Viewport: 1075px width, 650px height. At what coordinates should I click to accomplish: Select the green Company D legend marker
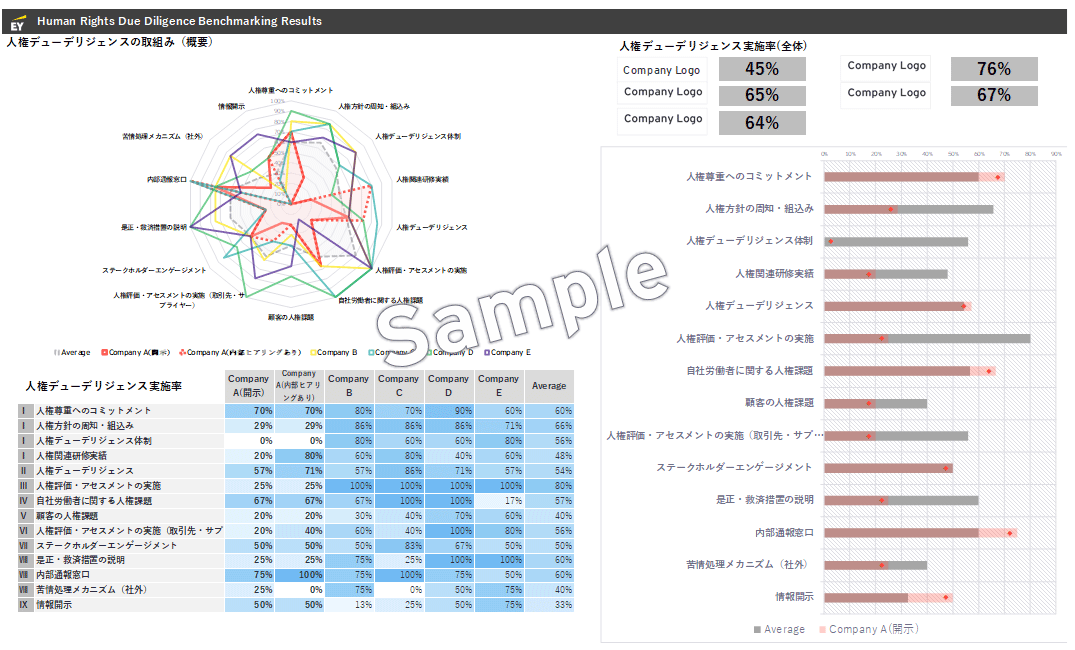point(429,352)
